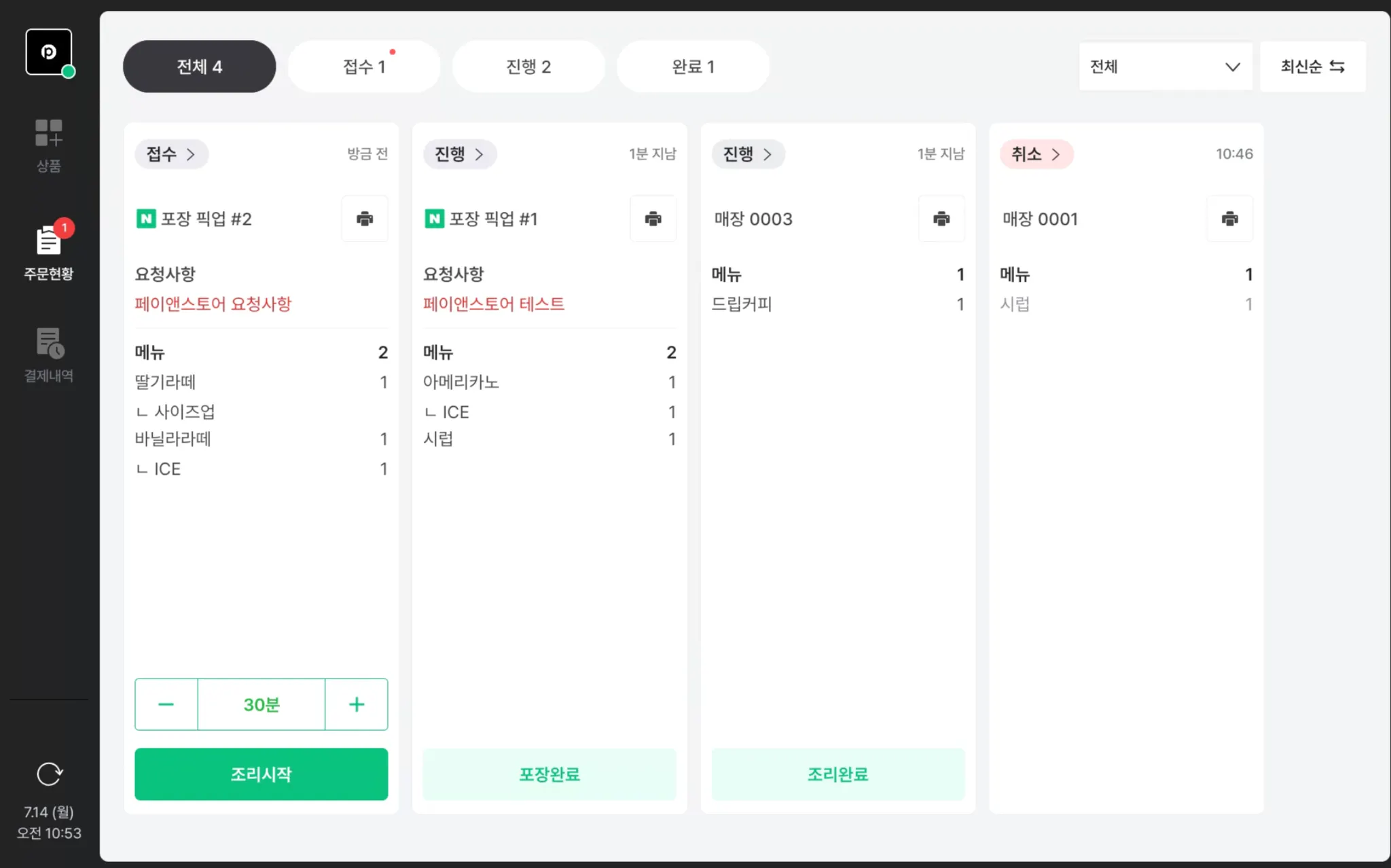The width and height of the screenshot is (1391, 868).
Task: Expand the 취소 status chip on 매장 0001
Action: tap(1036, 154)
